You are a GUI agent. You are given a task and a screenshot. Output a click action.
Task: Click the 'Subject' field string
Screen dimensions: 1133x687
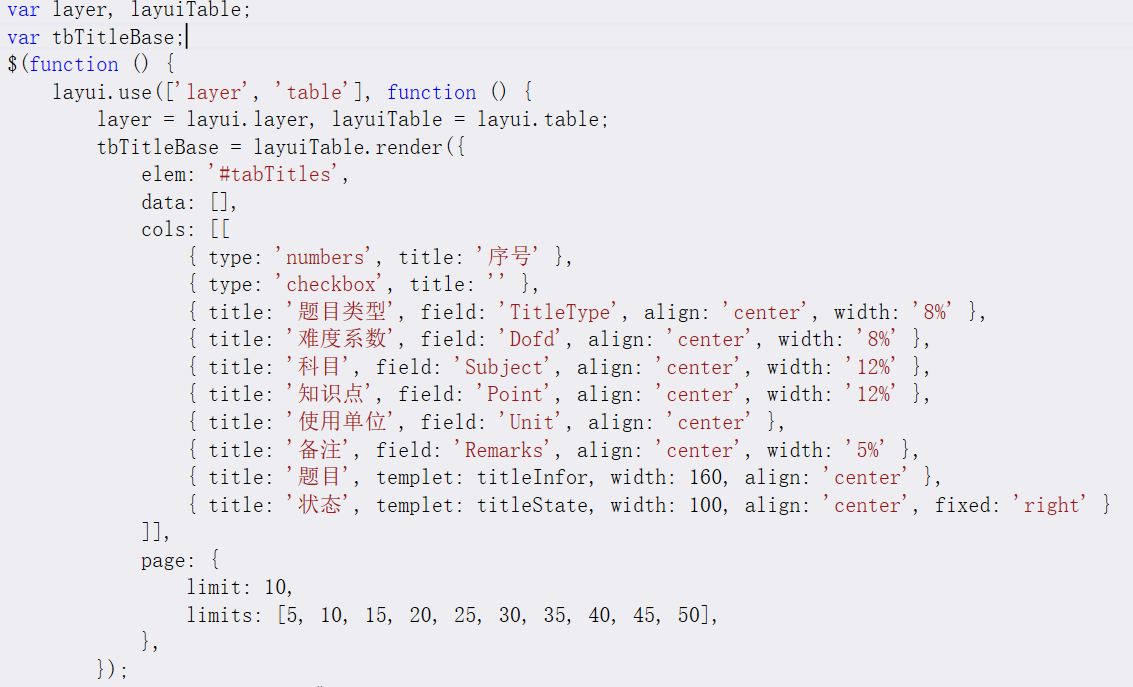(x=504, y=367)
